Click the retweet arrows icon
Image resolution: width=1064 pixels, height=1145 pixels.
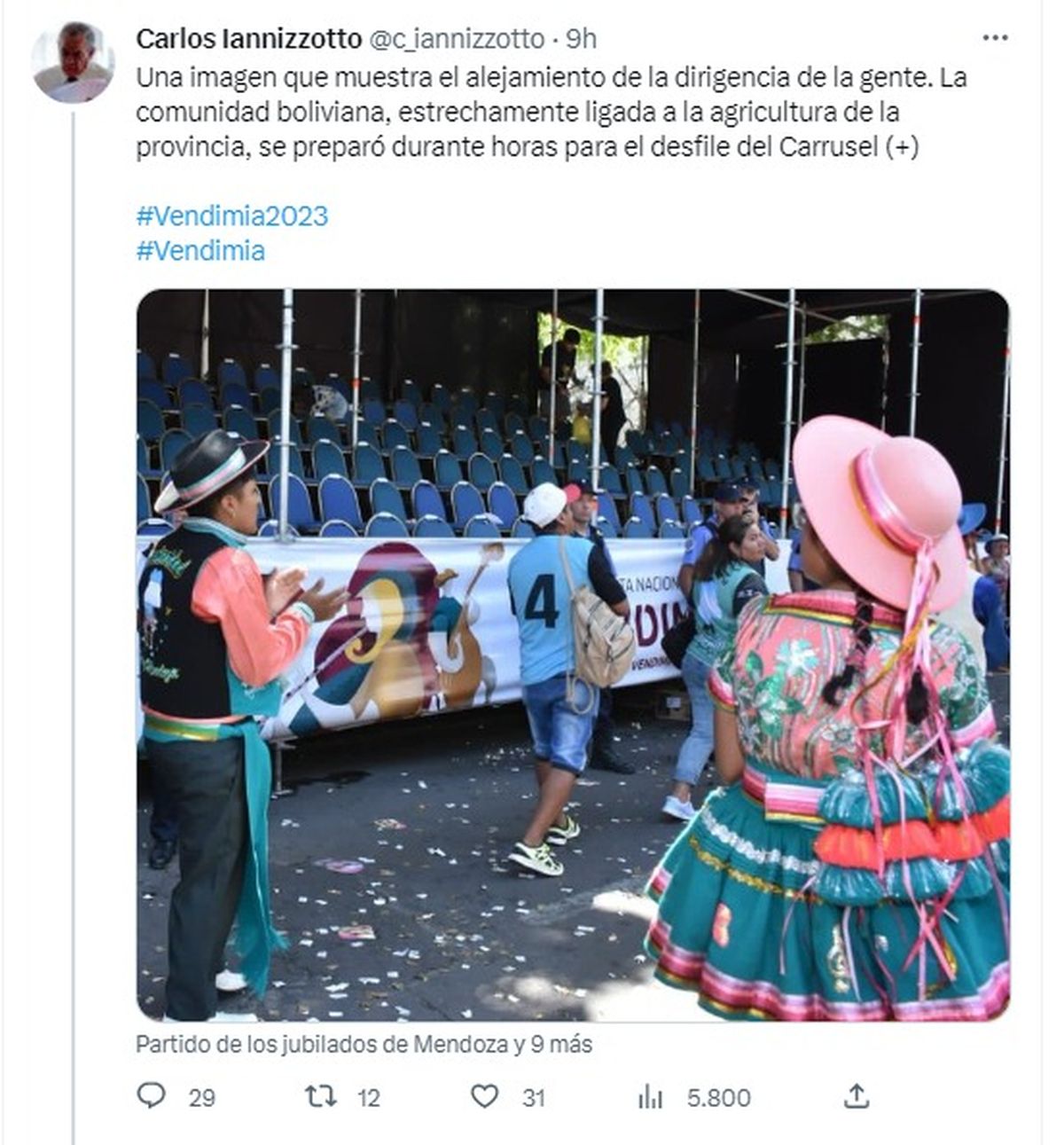(x=320, y=1097)
